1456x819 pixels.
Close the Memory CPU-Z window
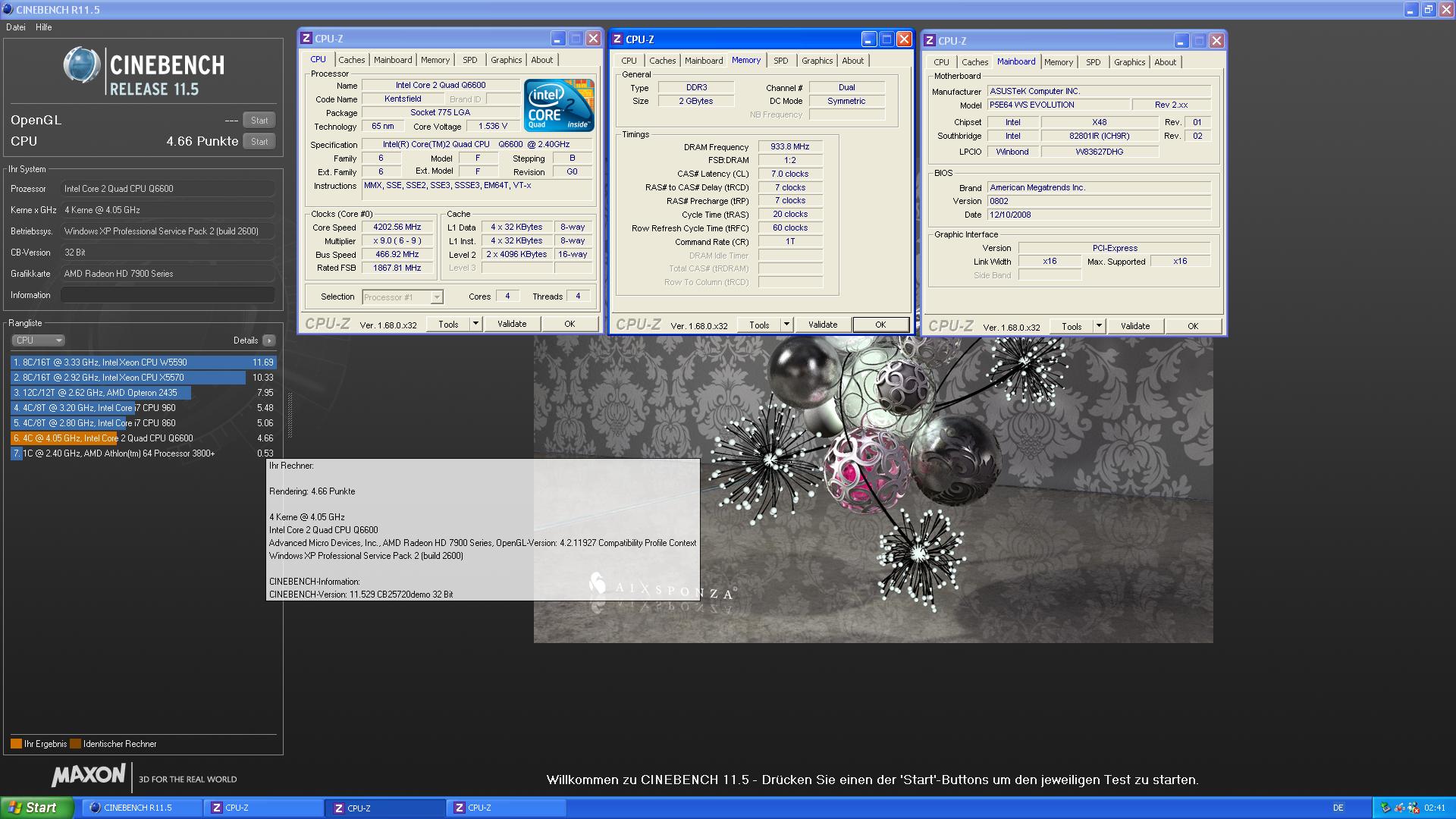(x=904, y=39)
